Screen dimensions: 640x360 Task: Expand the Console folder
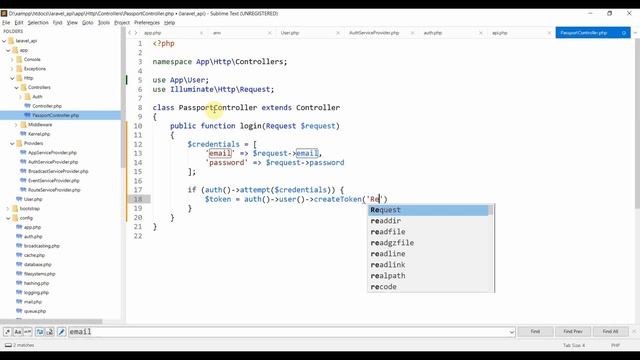click(x=12, y=60)
